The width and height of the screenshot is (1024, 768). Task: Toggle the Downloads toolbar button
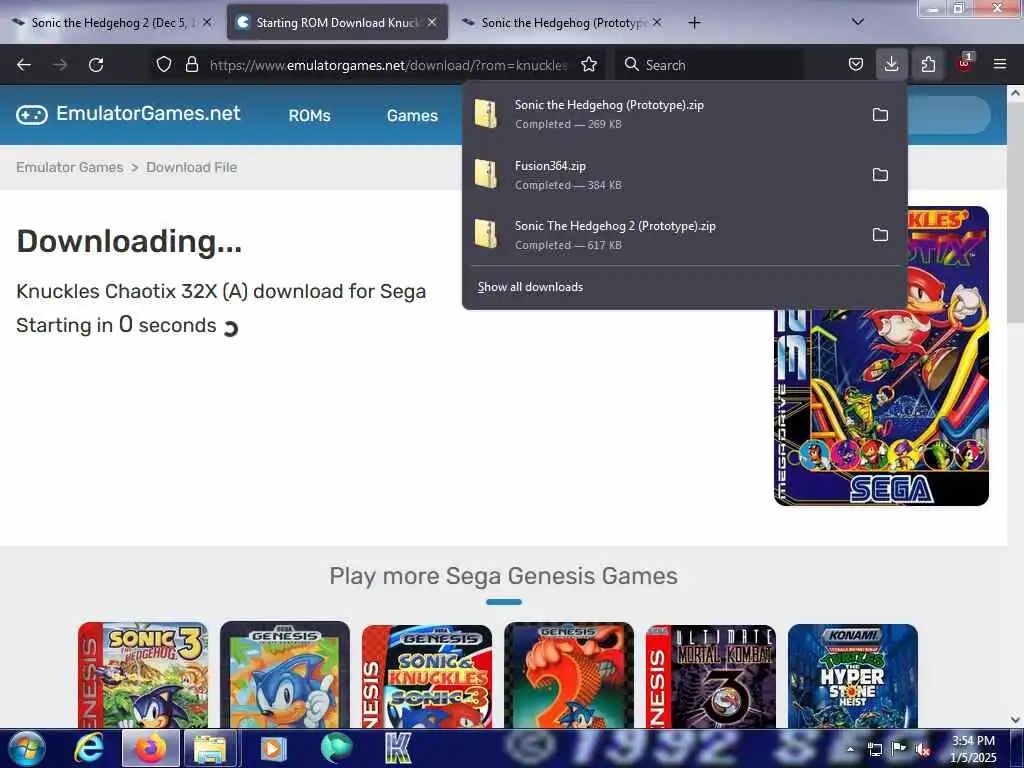891,64
